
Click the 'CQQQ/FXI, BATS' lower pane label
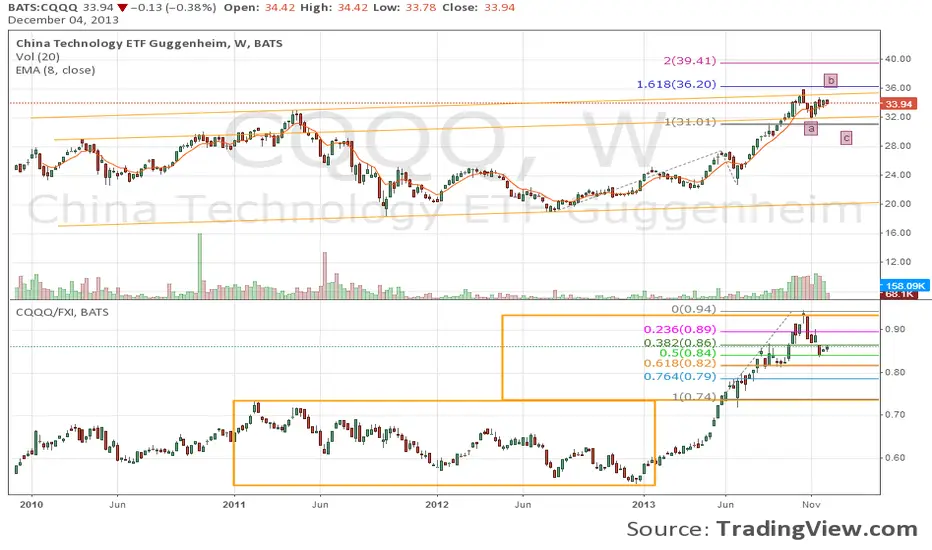[62, 312]
